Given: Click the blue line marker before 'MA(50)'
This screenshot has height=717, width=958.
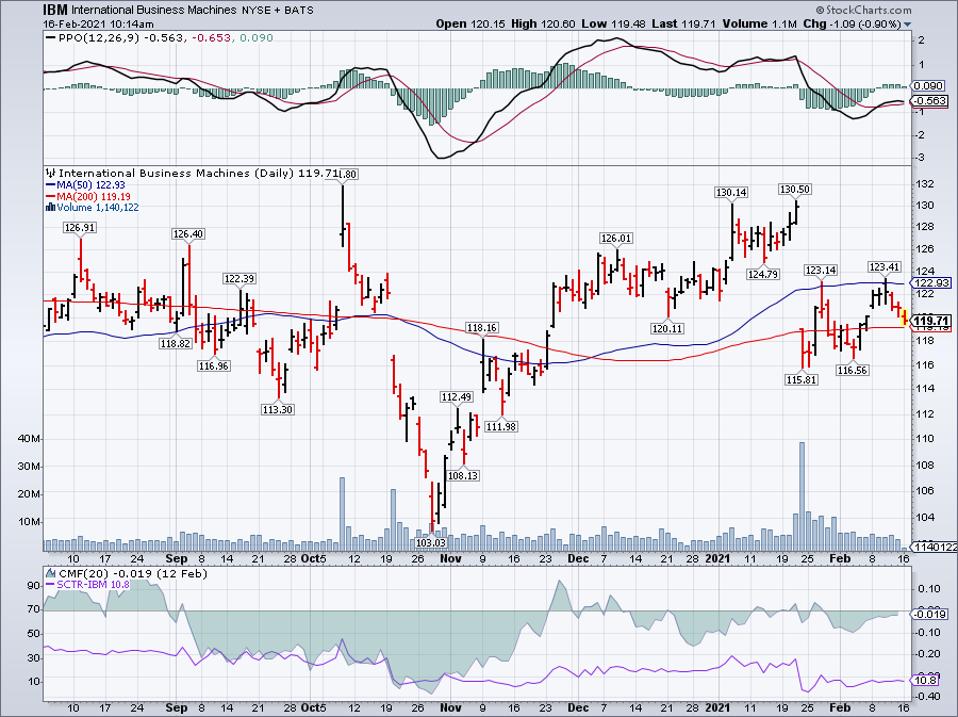Looking at the screenshot, I should click(51, 185).
